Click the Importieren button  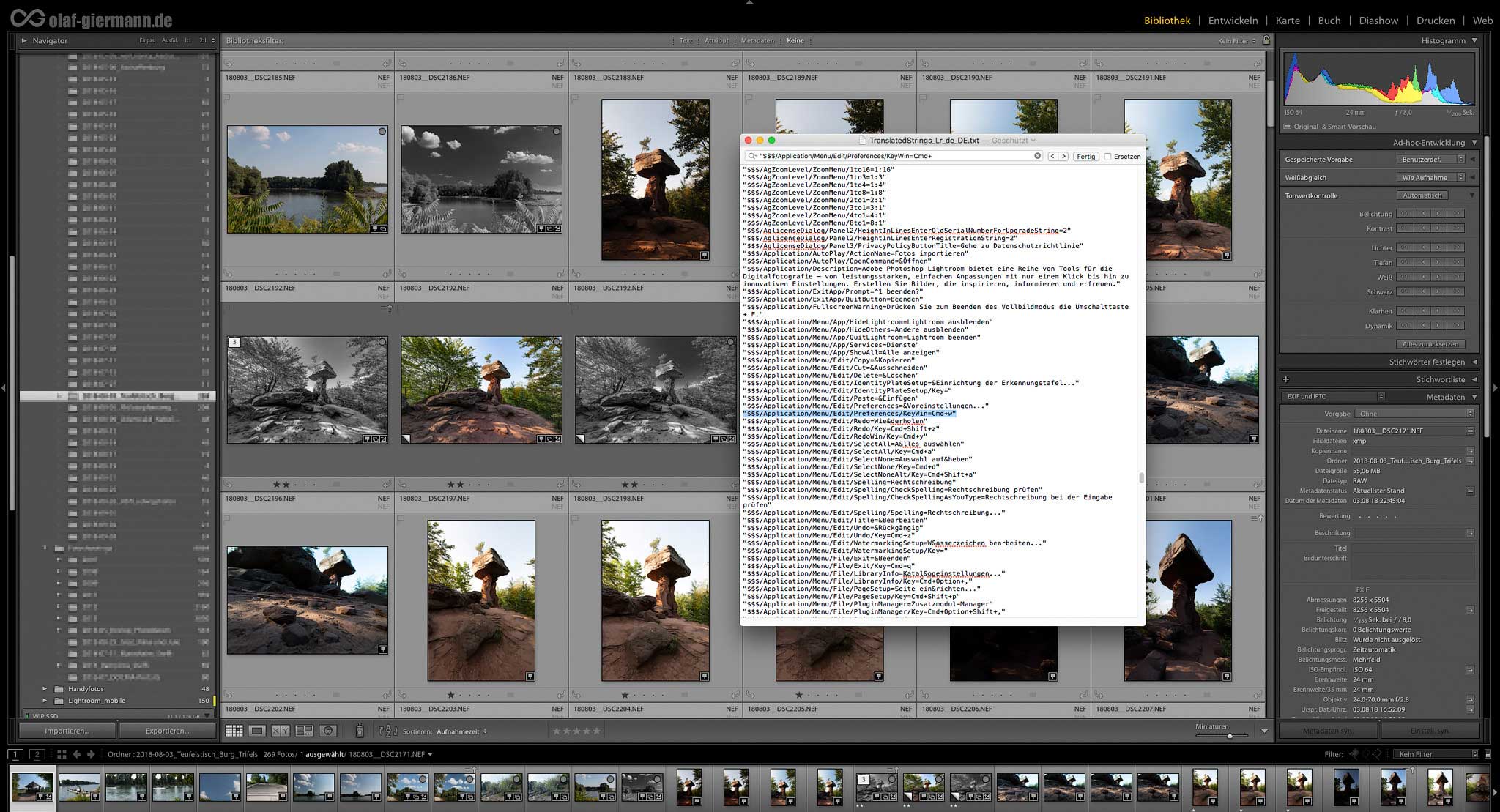pos(67,731)
